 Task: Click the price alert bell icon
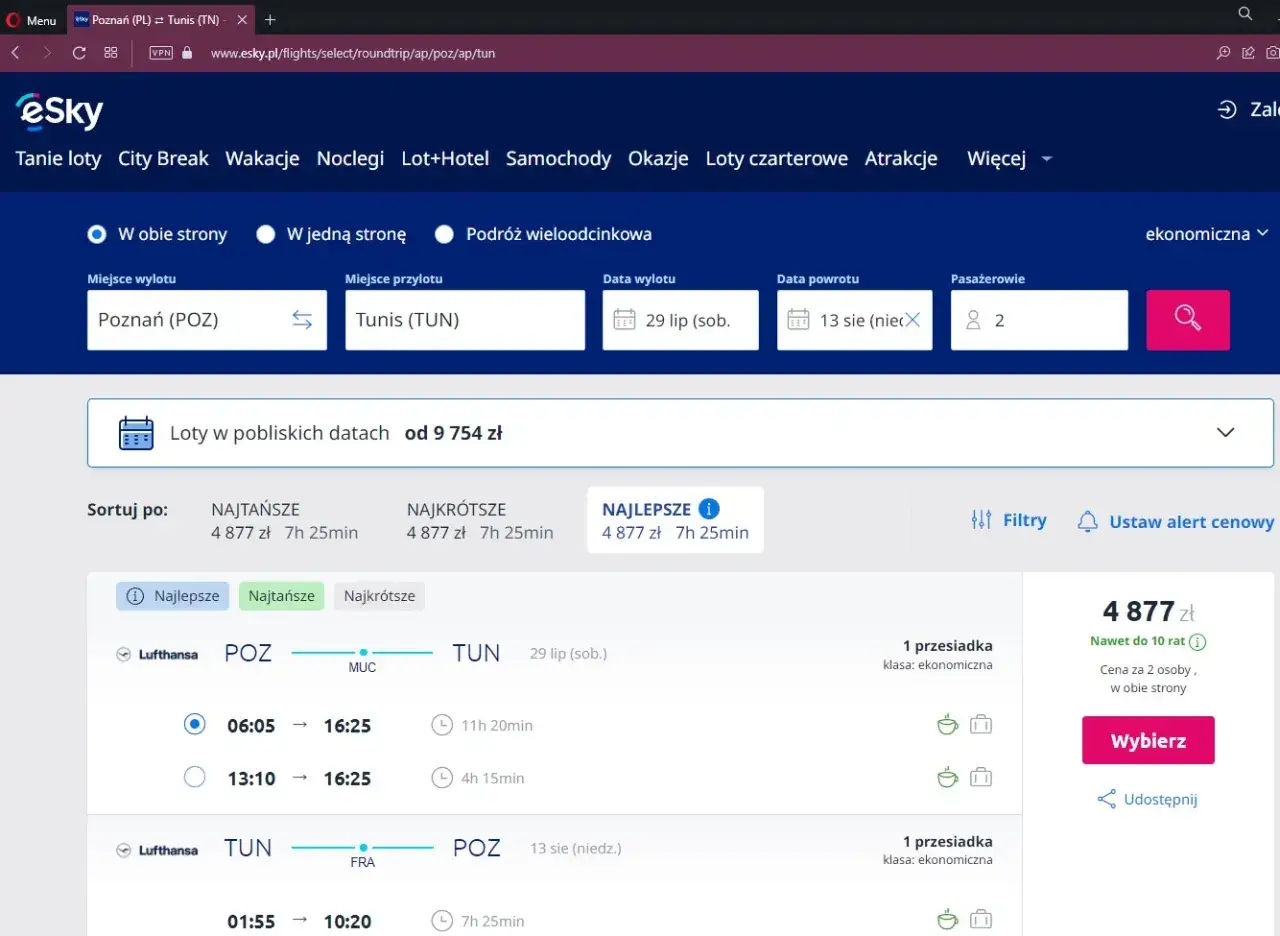click(1087, 521)
